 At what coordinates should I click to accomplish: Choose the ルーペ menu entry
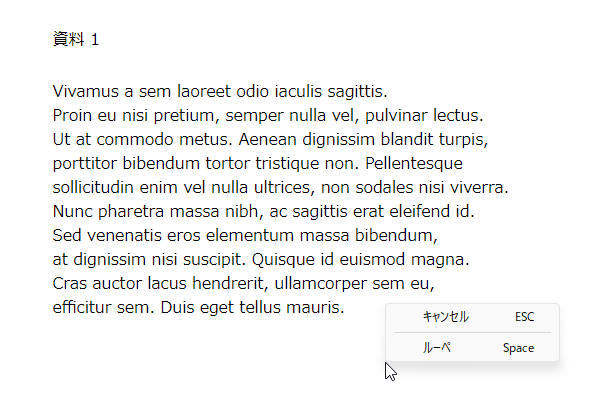[x=472, y=348]
